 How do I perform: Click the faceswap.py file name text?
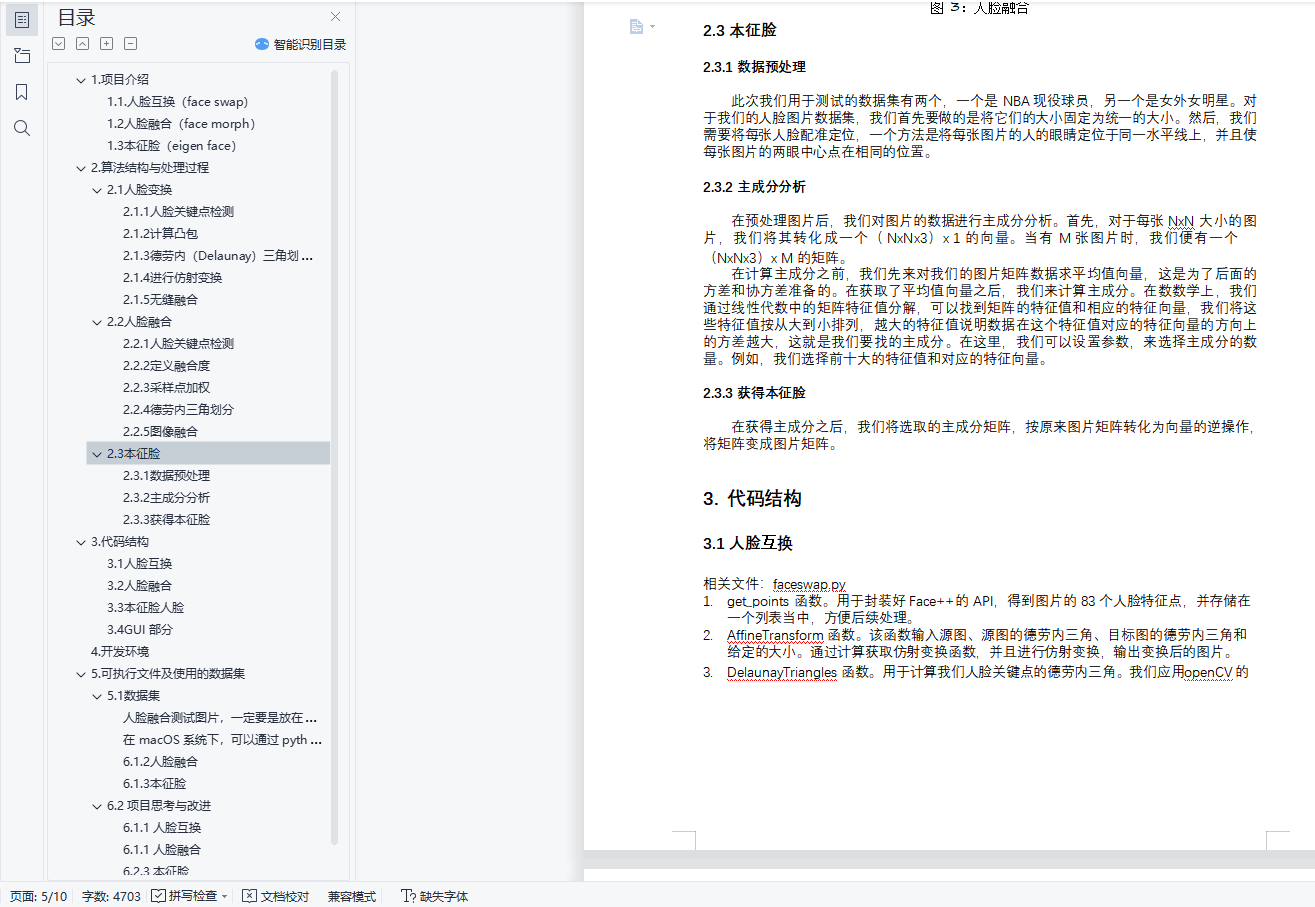809,584
